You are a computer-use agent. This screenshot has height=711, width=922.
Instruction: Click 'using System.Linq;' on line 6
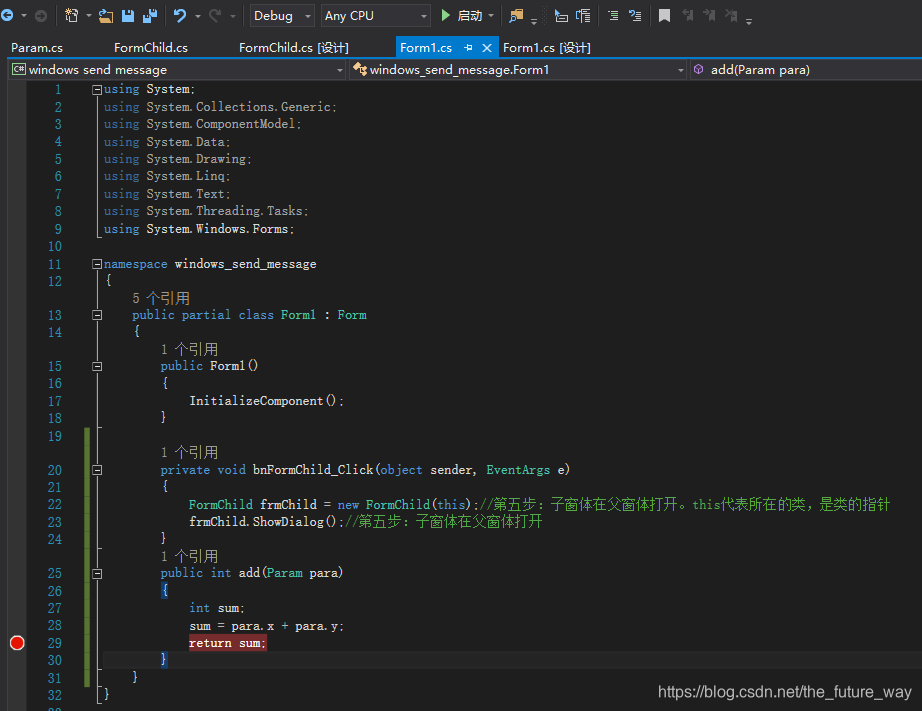point(167,176)
